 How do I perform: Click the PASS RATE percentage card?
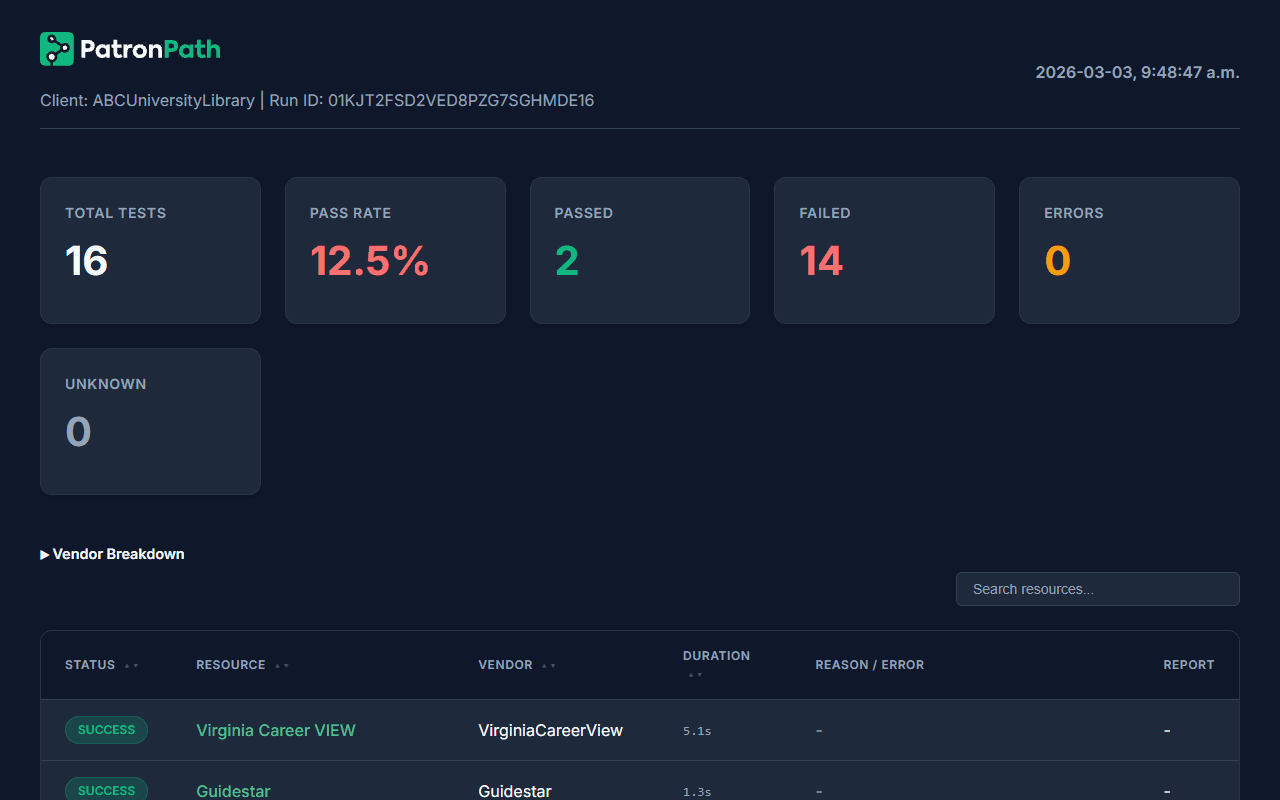pyautogui.click(x=395, y=250)
